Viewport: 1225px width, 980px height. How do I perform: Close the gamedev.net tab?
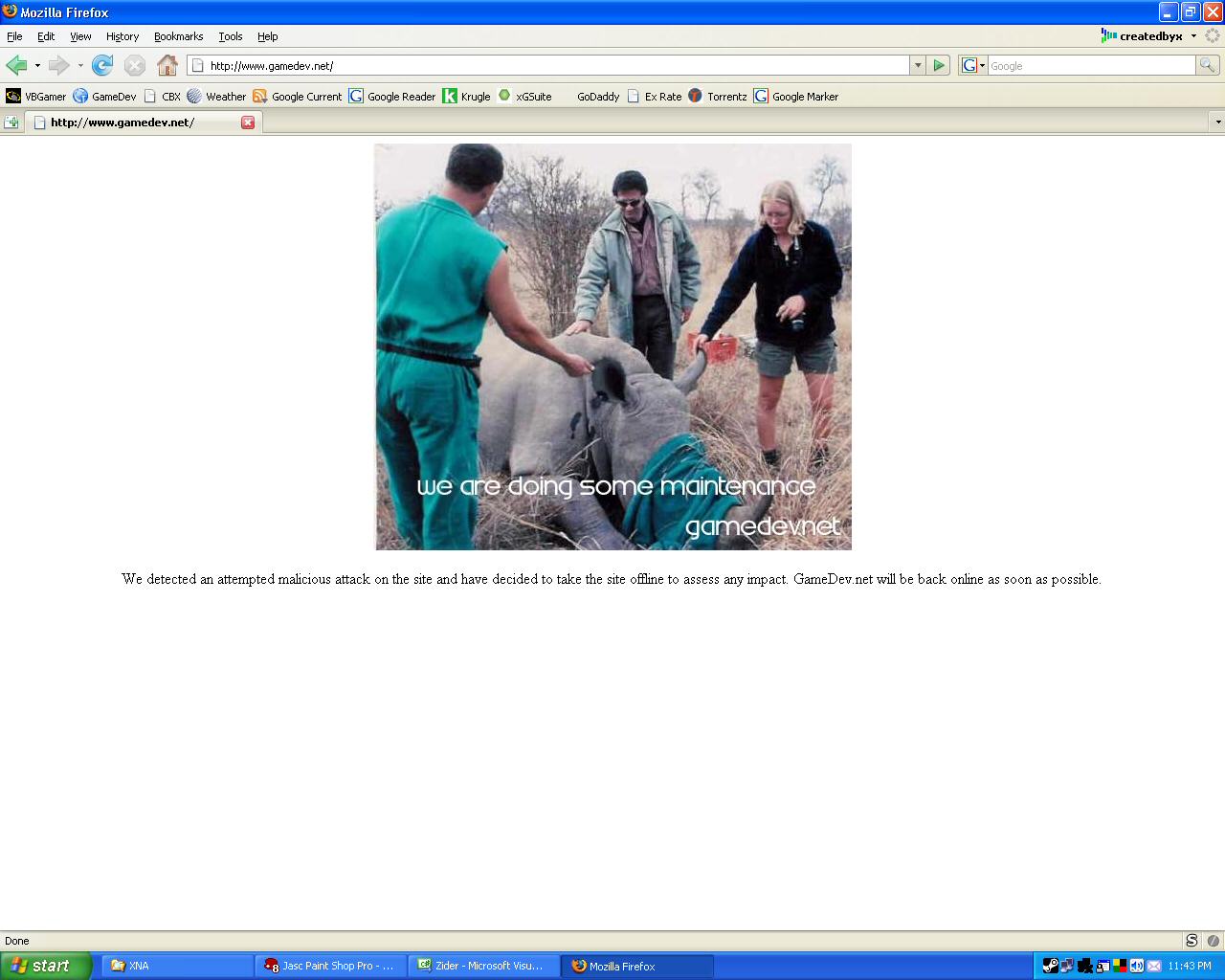[248, 122]
